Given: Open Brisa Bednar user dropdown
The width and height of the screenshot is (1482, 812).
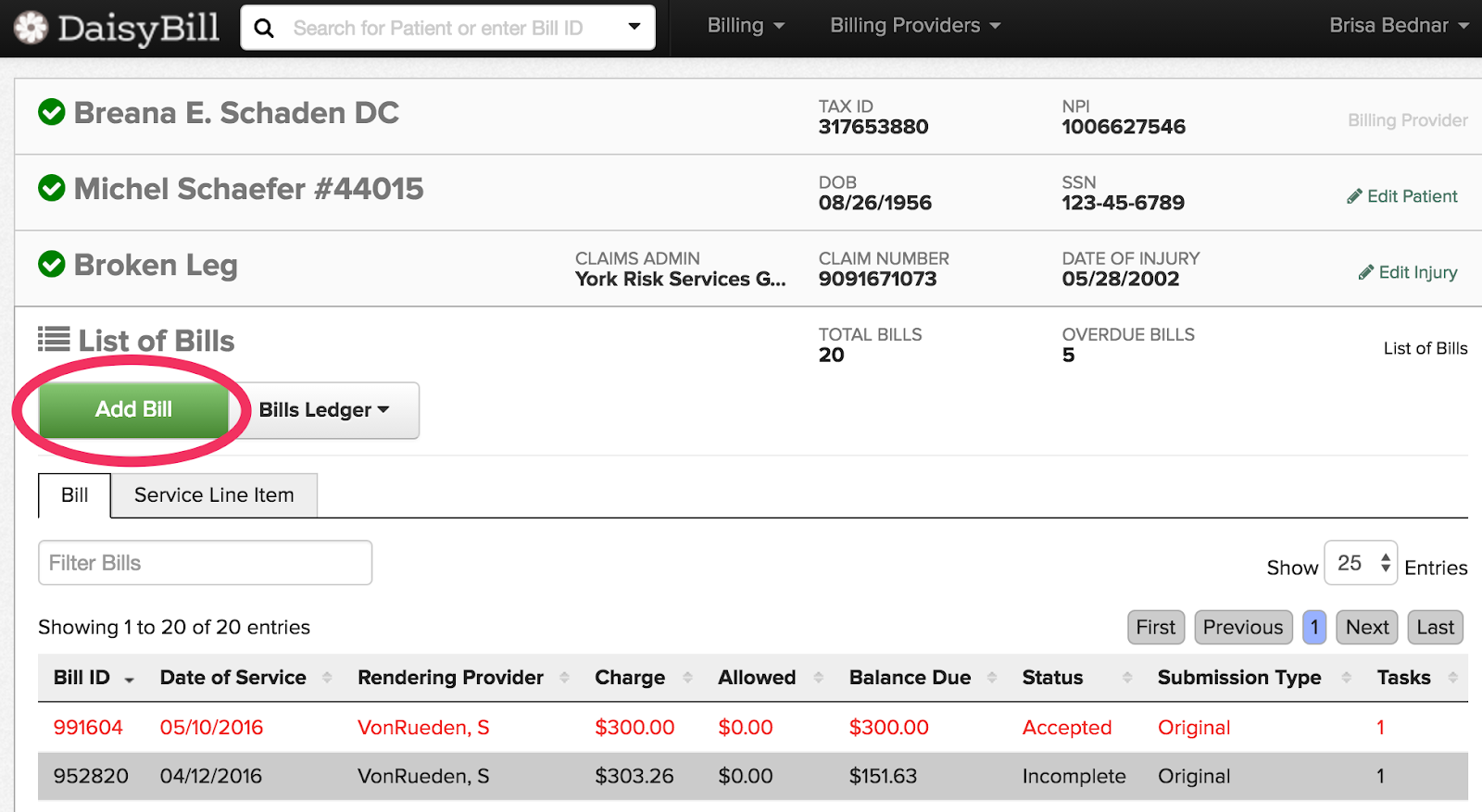Looking at the screenshot, I should (x=1398, y=26).
